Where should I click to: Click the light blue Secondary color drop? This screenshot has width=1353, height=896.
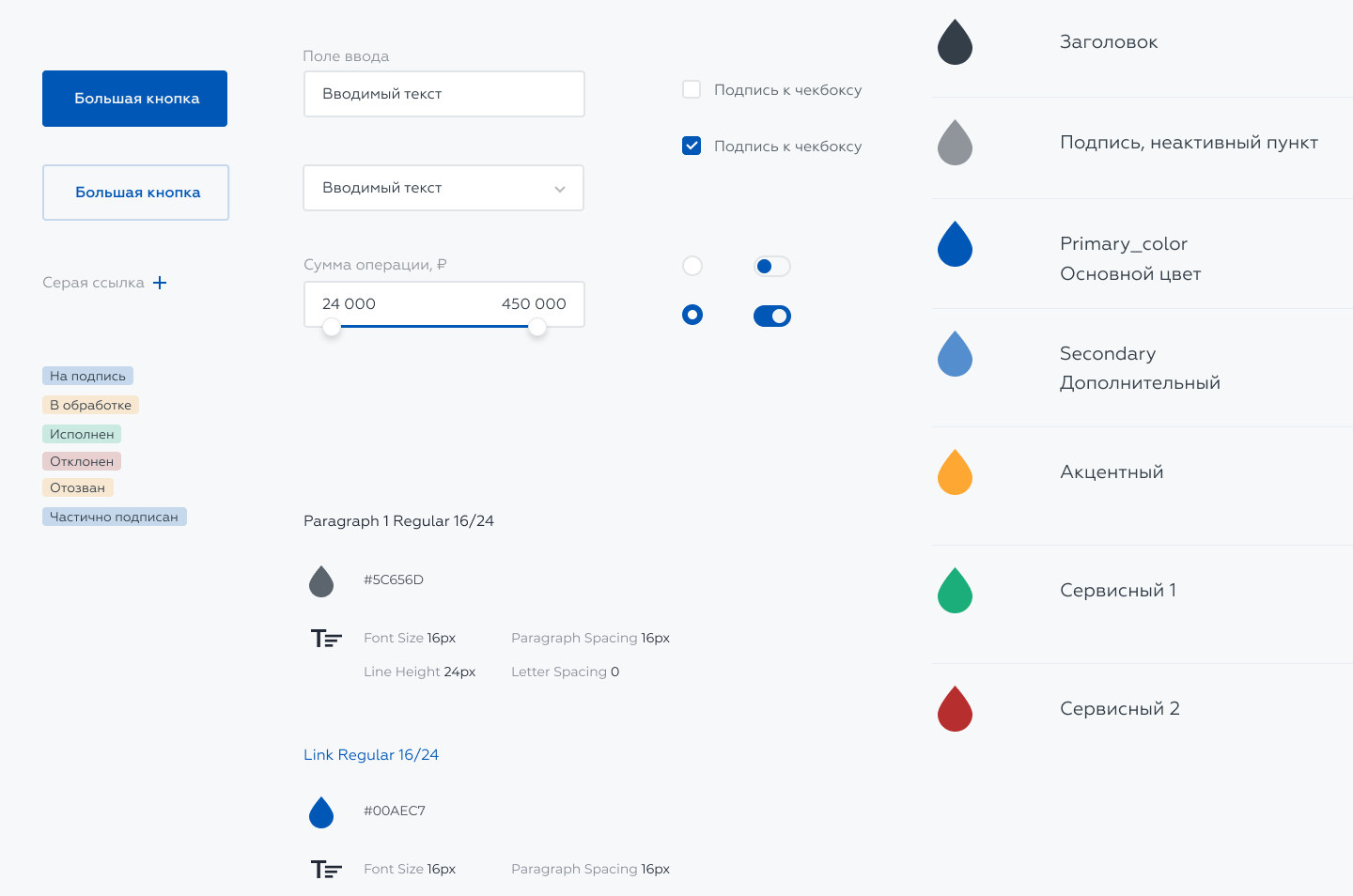tap(955, 354)
